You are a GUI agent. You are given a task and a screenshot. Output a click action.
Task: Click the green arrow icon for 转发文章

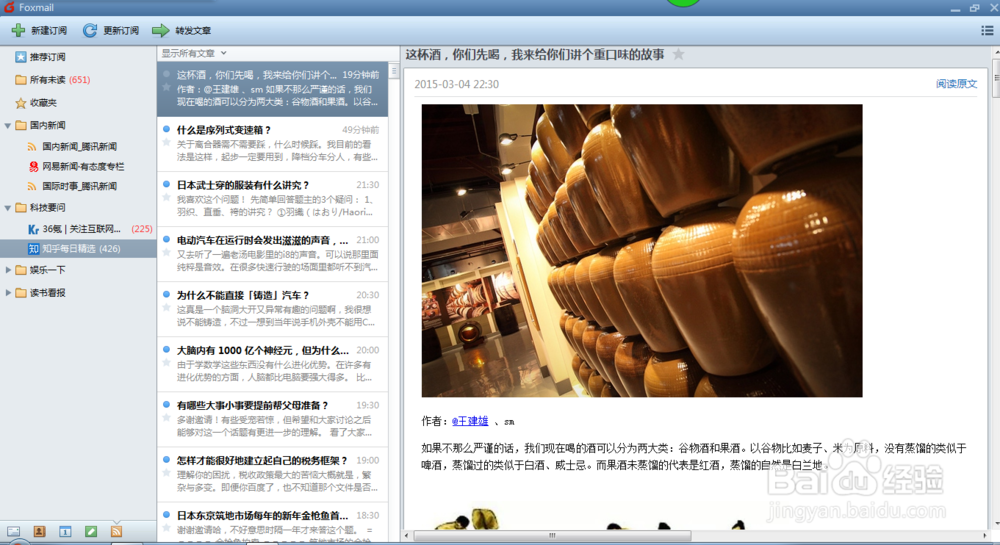pyautogui.click(x=161, y=30)
